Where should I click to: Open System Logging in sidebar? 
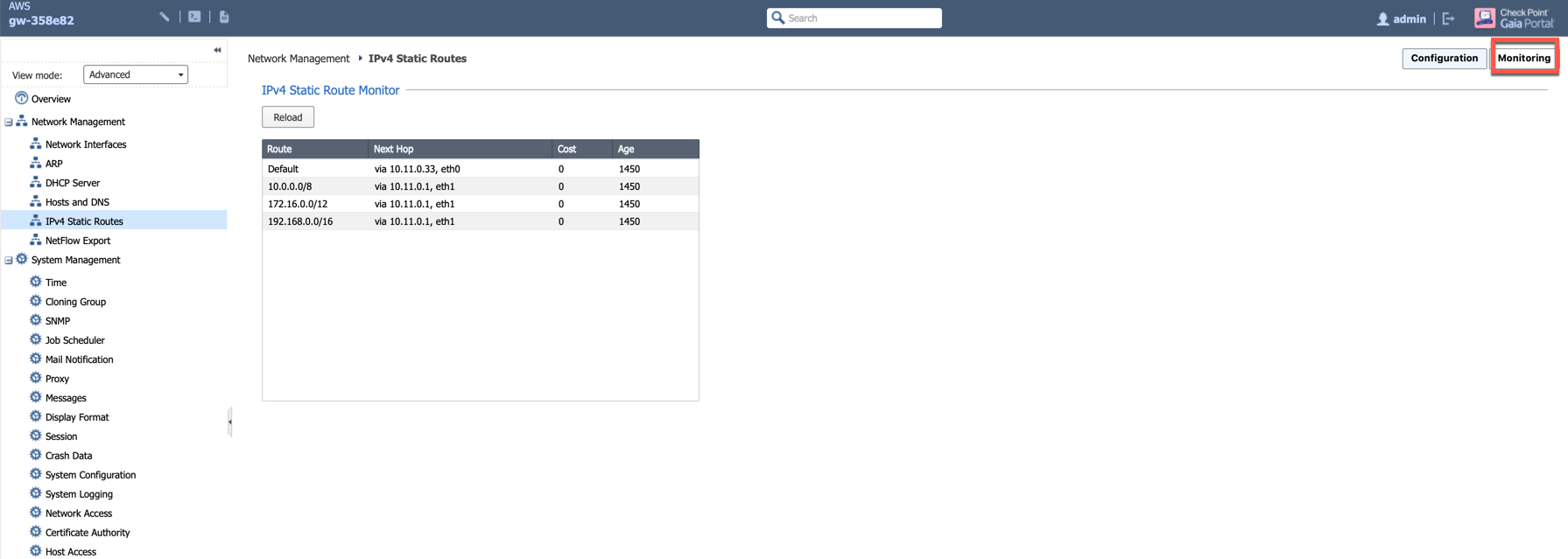[79, 494]
